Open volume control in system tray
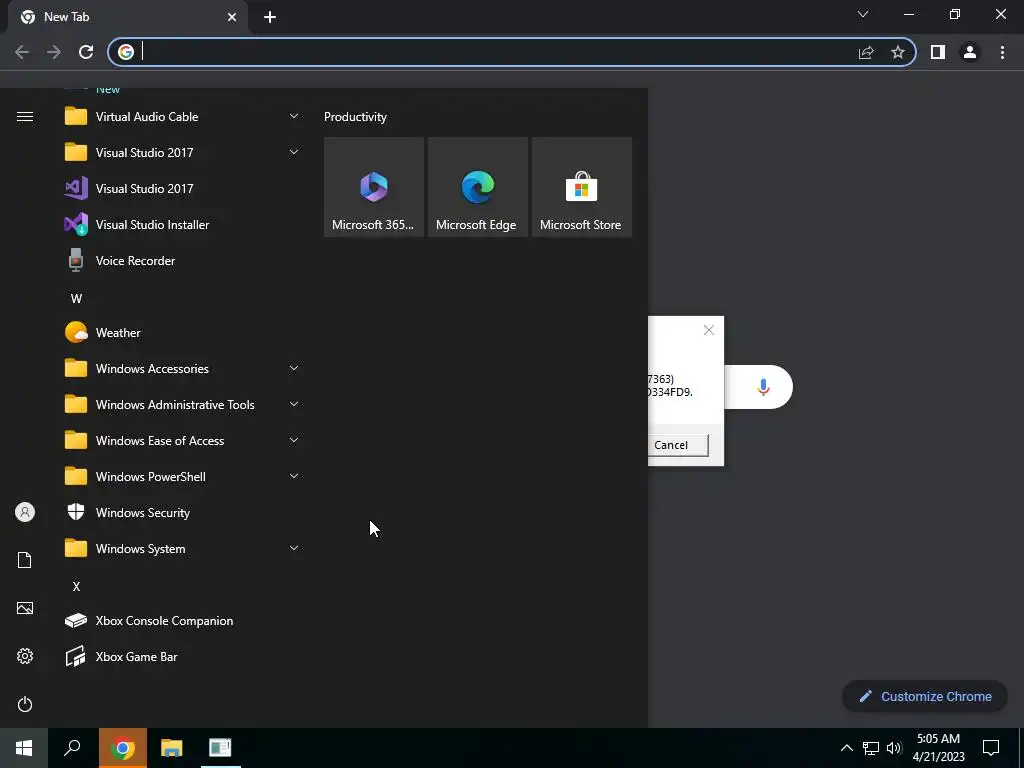 [894, 748]
